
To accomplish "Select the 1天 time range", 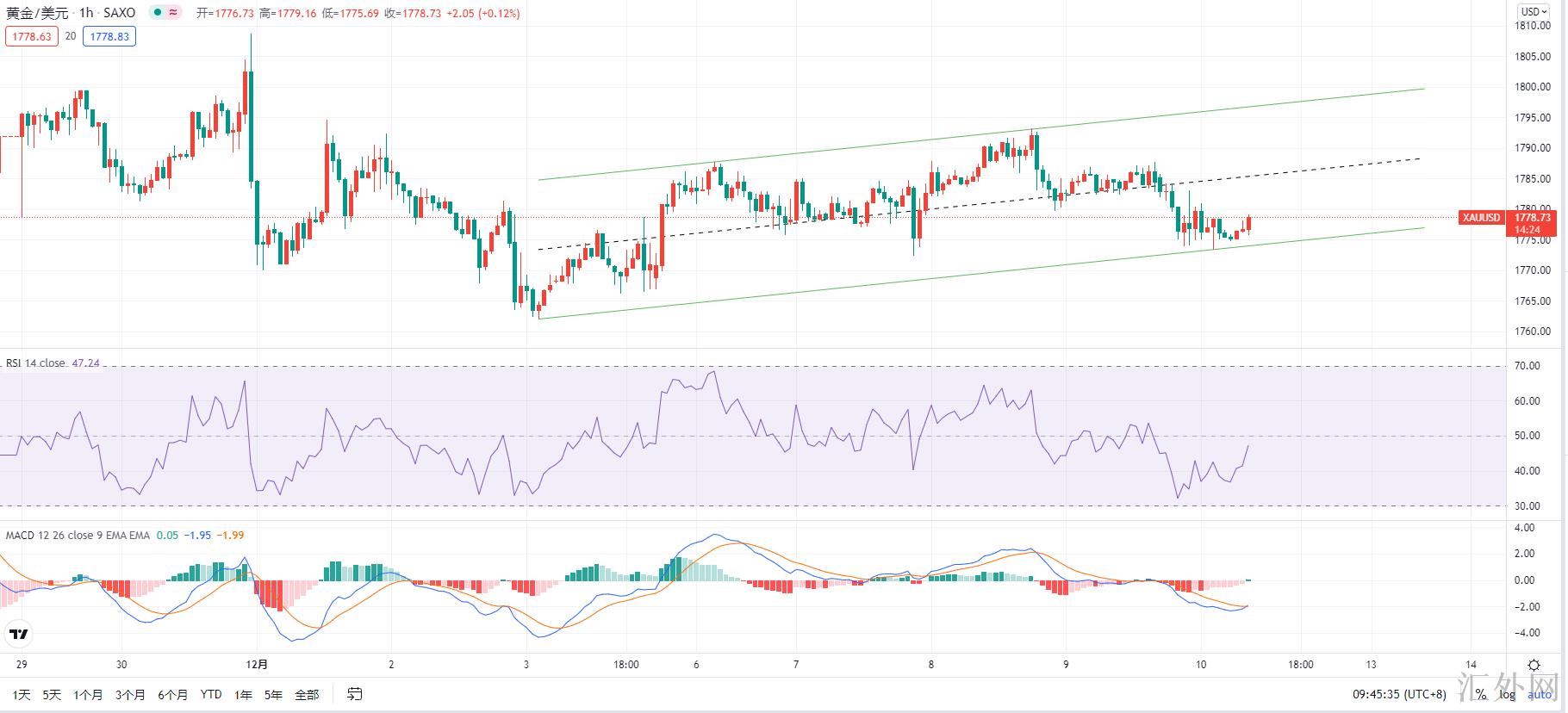I will (x=21, y=694).
